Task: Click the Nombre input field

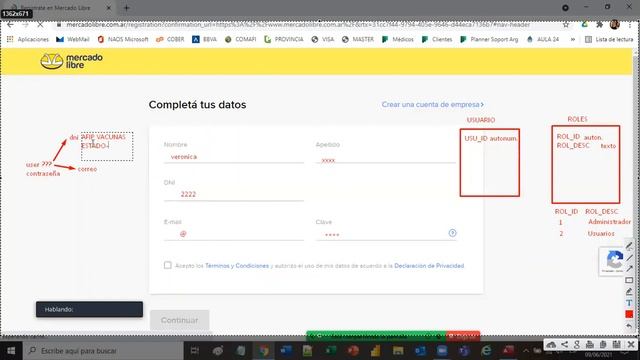Action: tap(233, 157)
